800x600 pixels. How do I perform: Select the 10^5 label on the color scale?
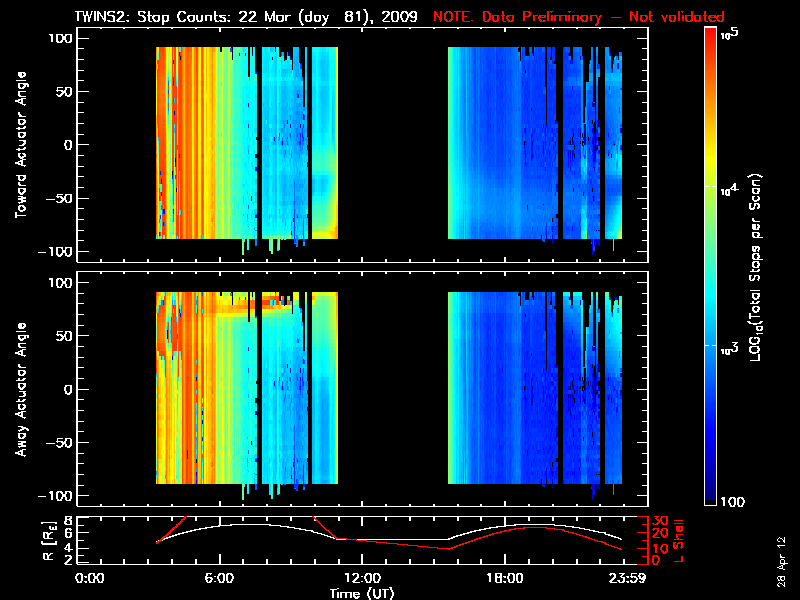(729, 34)
